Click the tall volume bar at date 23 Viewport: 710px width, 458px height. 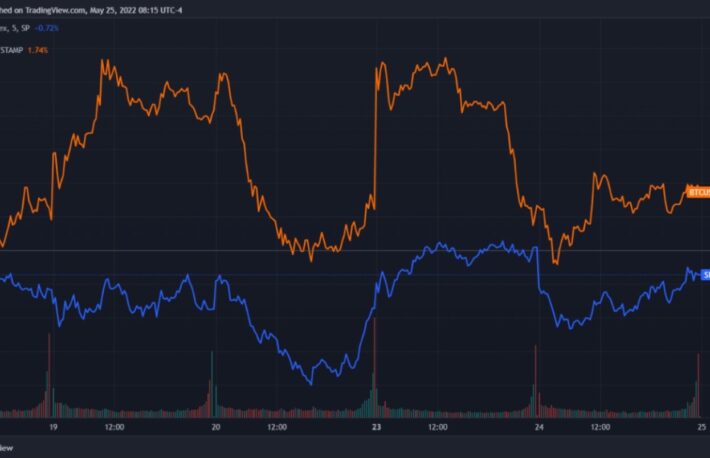click(x=374, y=367)
